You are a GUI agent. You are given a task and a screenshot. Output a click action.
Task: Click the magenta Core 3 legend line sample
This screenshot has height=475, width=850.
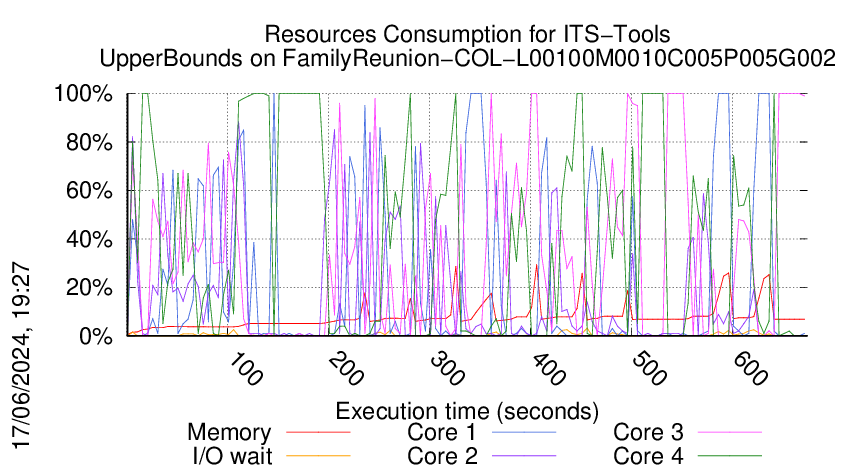pyautogui.click(x=730, y=432)
